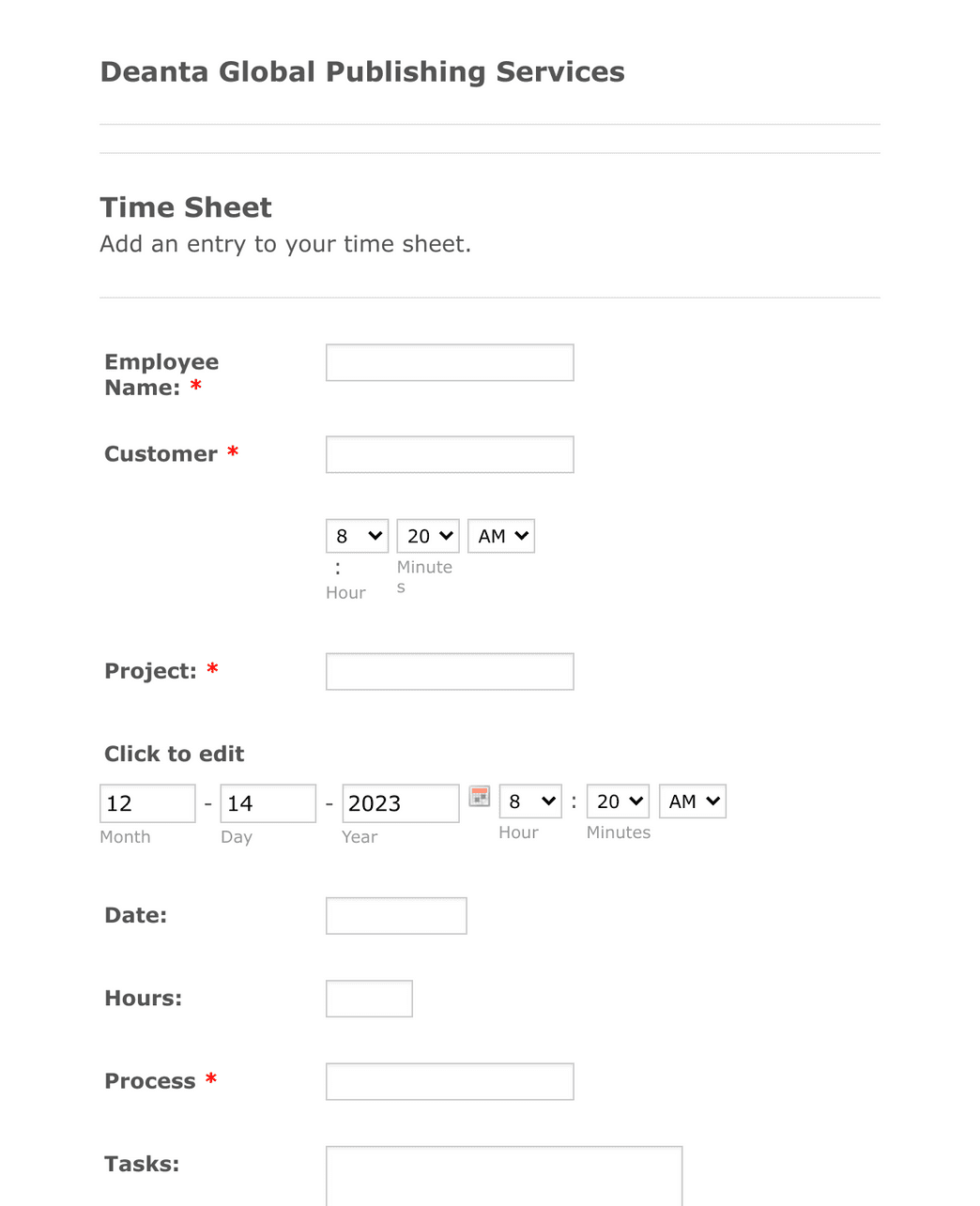Screen dimensions: 980x1206
Task: Click the Process input field
Action: pyautogui.click(x=450, y=1081)
